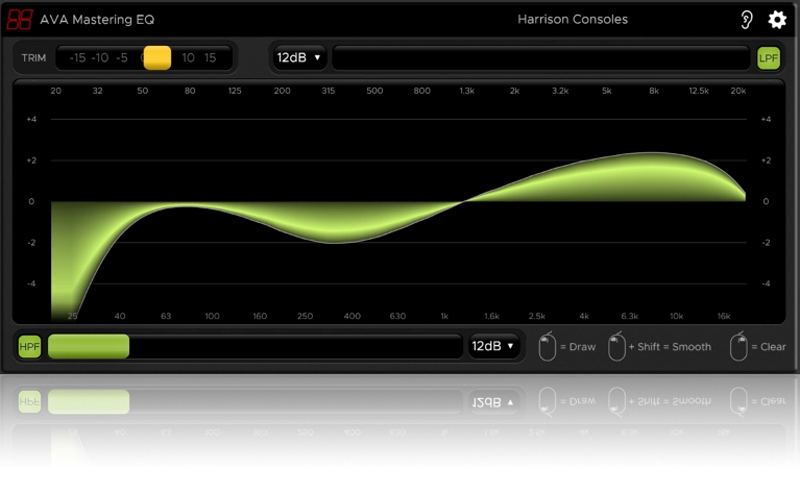Set trim to -15 on scale

click(77, 58)
